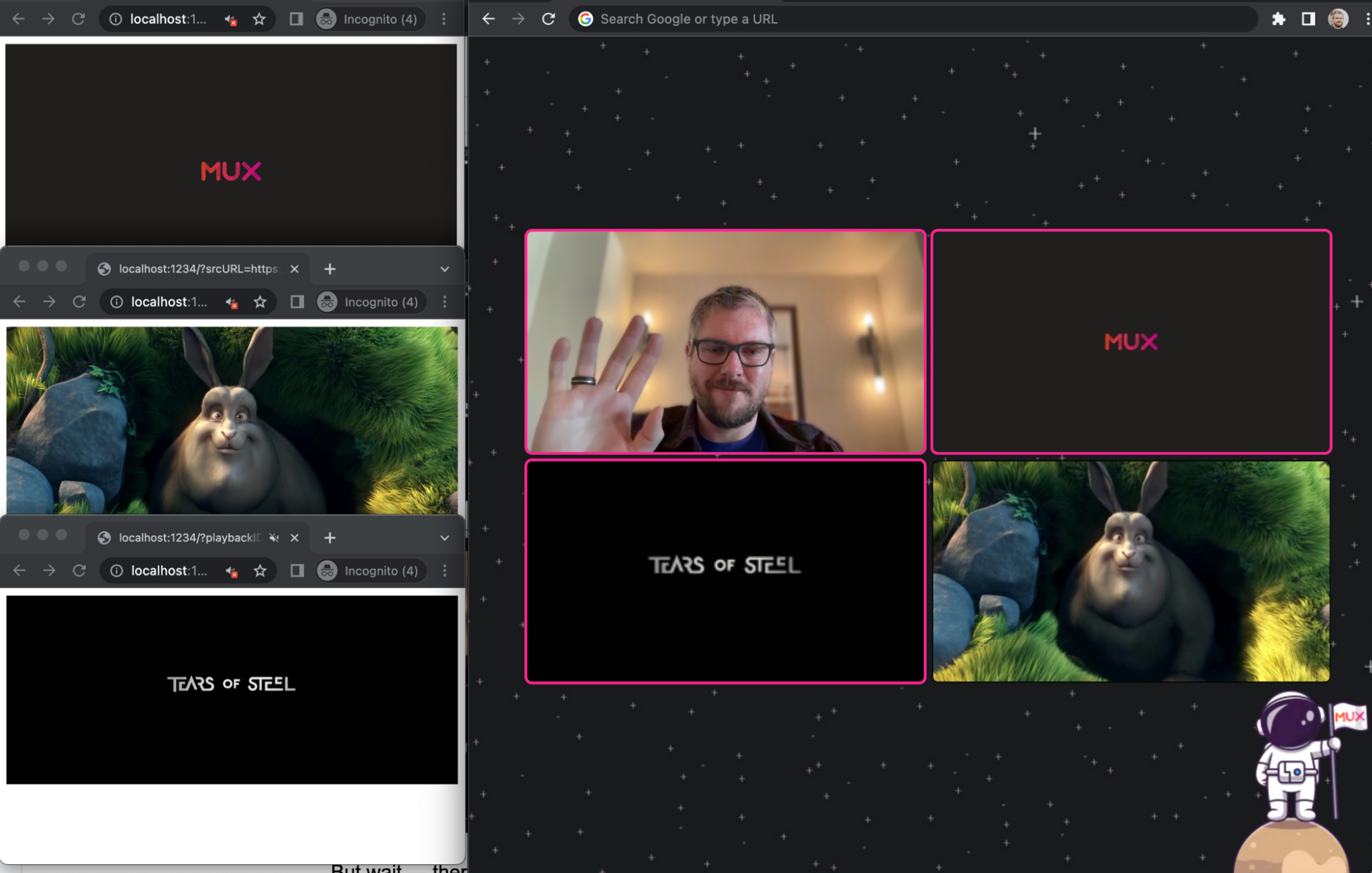Reload the playbackID Tears of Steel window
Viewport: 1372px width, 873px height.
pyautogui.click(x=79, y=571)
